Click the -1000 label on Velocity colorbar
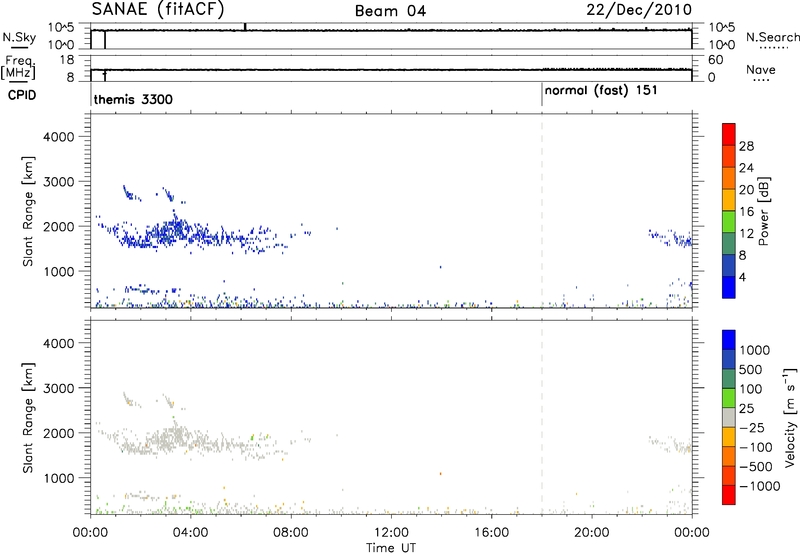This screenshot has height=554, width=800. 760,486
